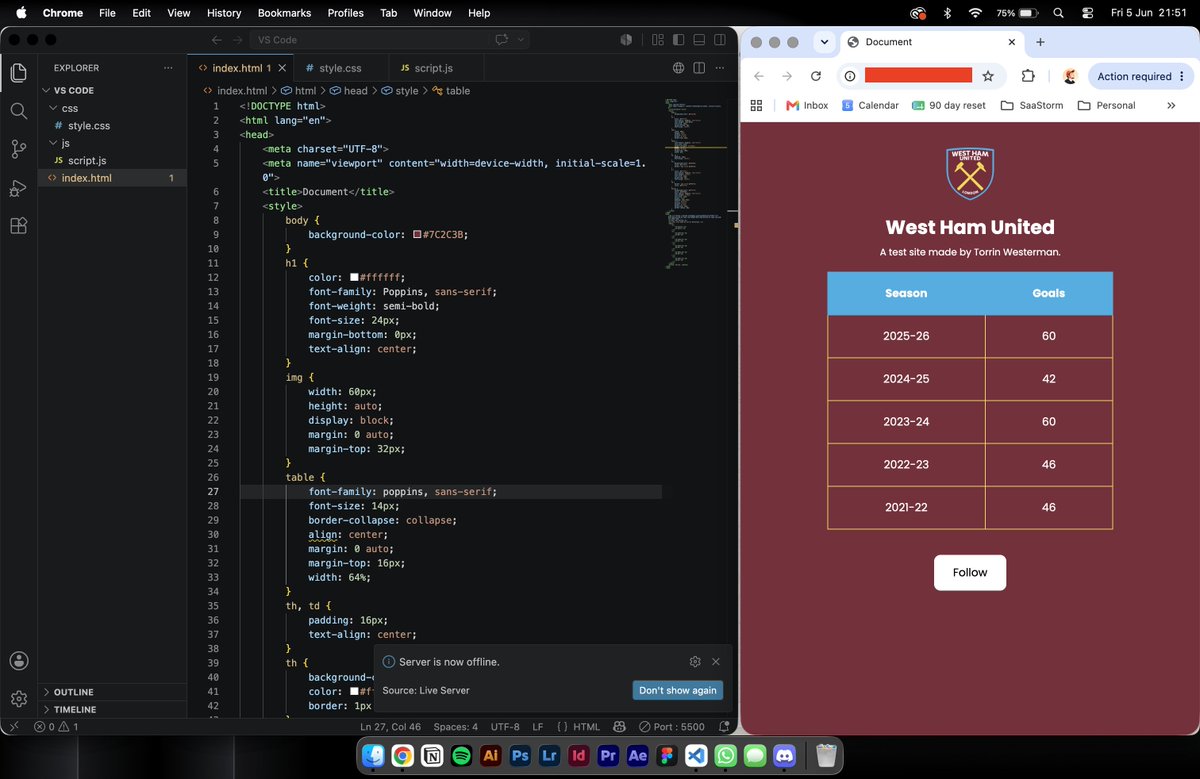Toggle the secondary side bar visibility
The width and height of the screenshot is (1200, 779).
720,40
